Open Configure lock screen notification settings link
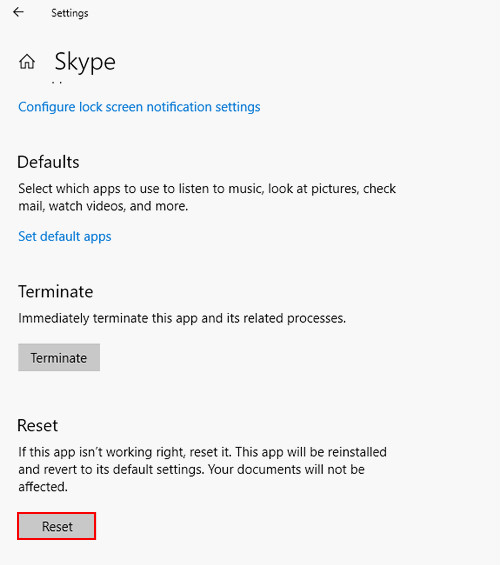 (139, 107)
